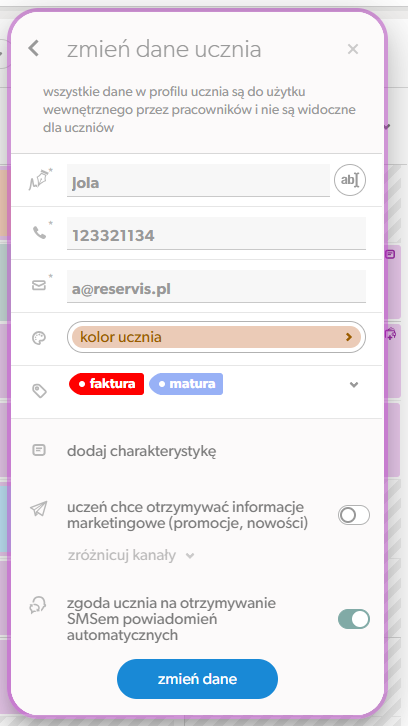Select the blue matura tag
The height and width of the screenshot is (726, 408).
pos(186,384)
